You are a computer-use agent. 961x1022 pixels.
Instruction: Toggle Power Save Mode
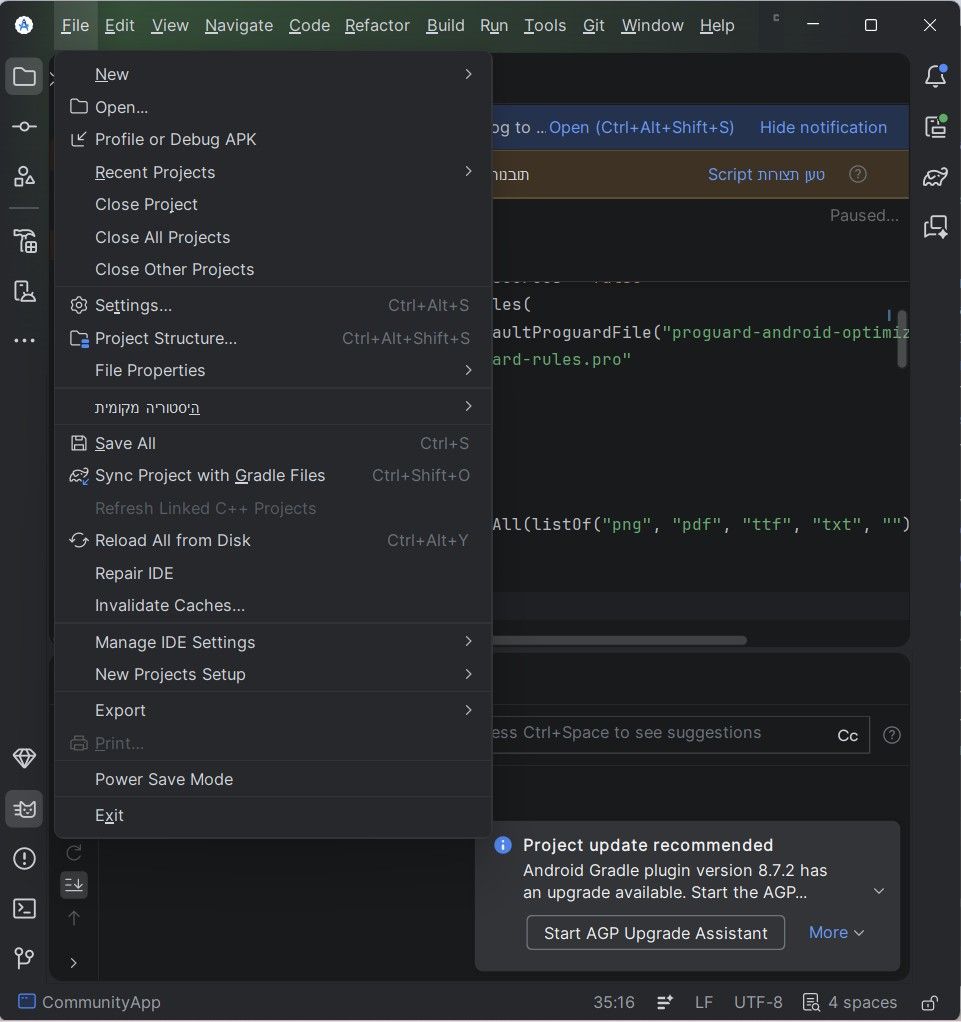(x=273, y=779)
